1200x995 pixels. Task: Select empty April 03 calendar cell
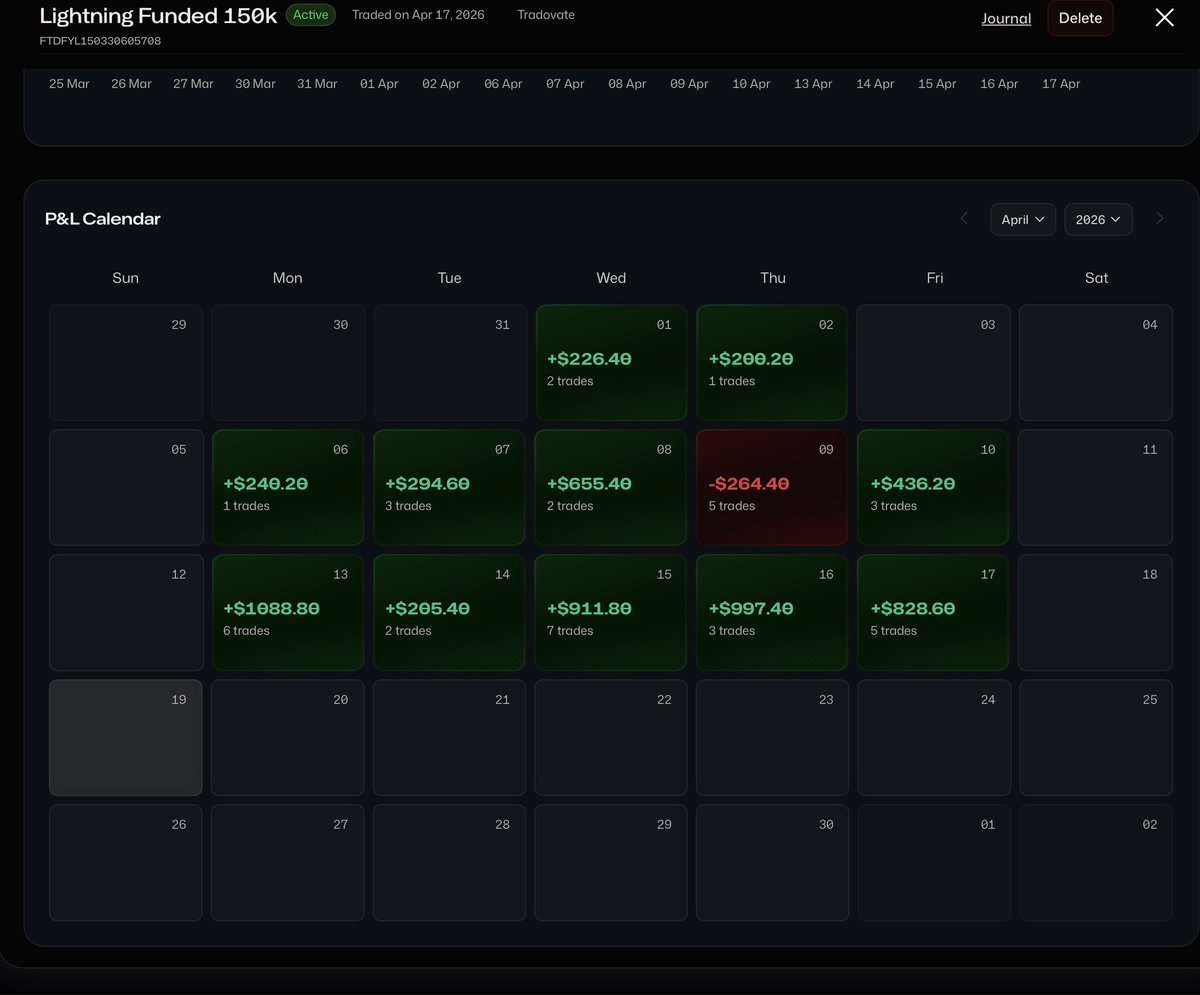934,363
